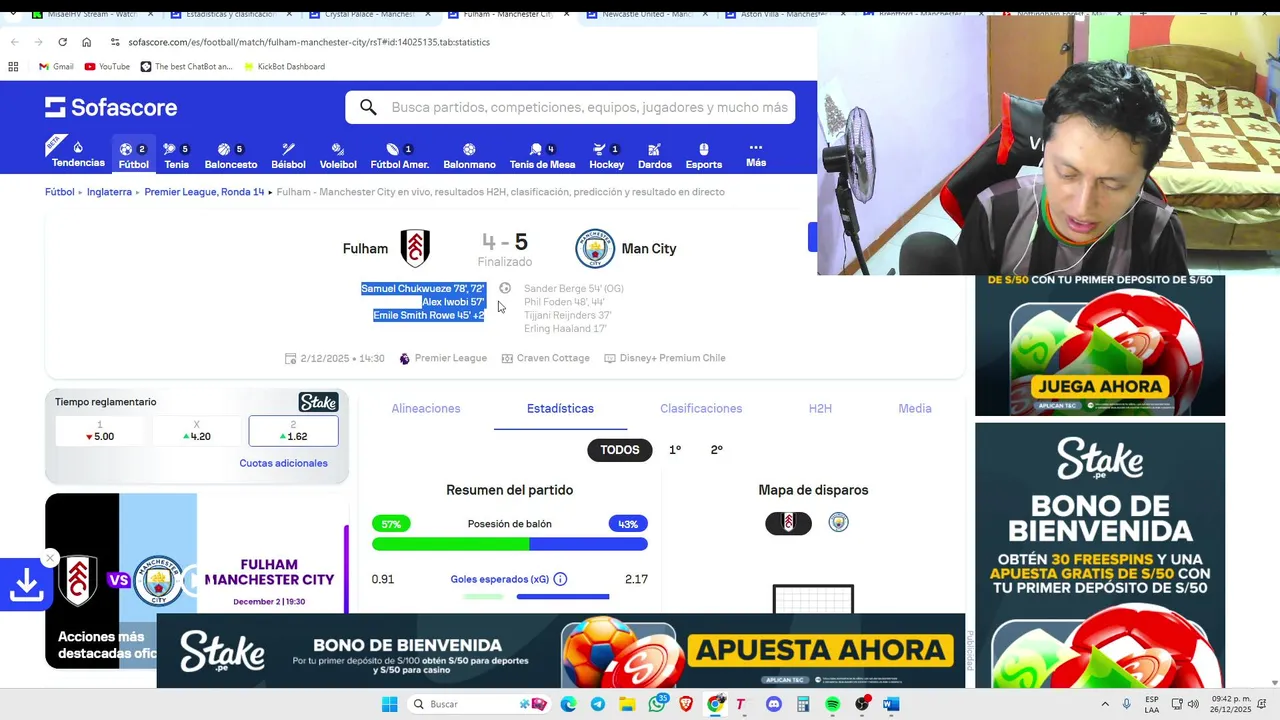Viewport: 1280px width, 720px height.
Task: Open the Voleibol sport section
Action: pos(338,154)
